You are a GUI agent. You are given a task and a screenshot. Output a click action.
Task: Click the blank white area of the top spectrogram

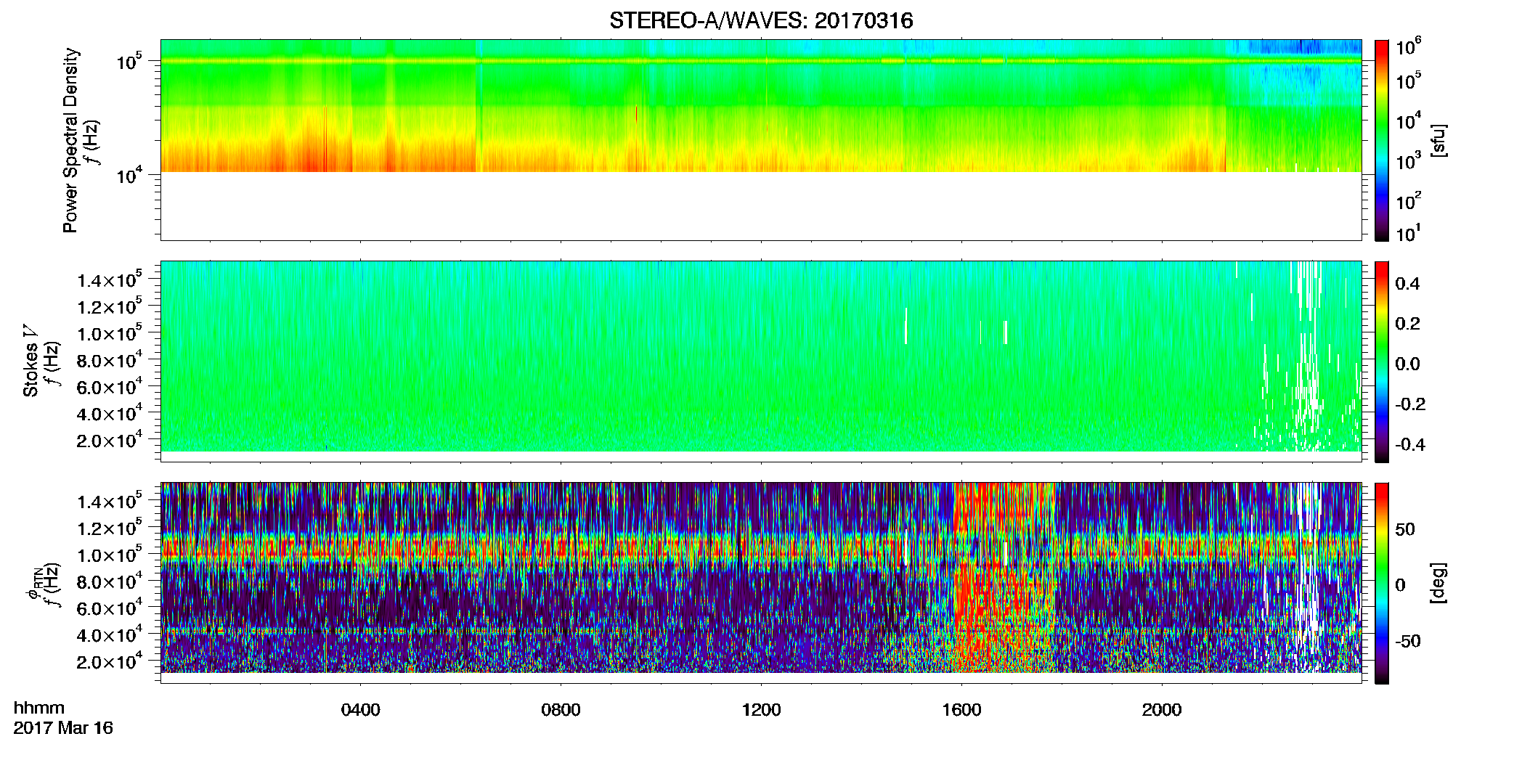click(x=760, y=206)
